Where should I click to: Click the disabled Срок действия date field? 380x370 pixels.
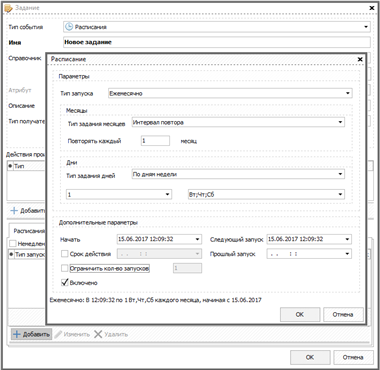coord(159,254)
